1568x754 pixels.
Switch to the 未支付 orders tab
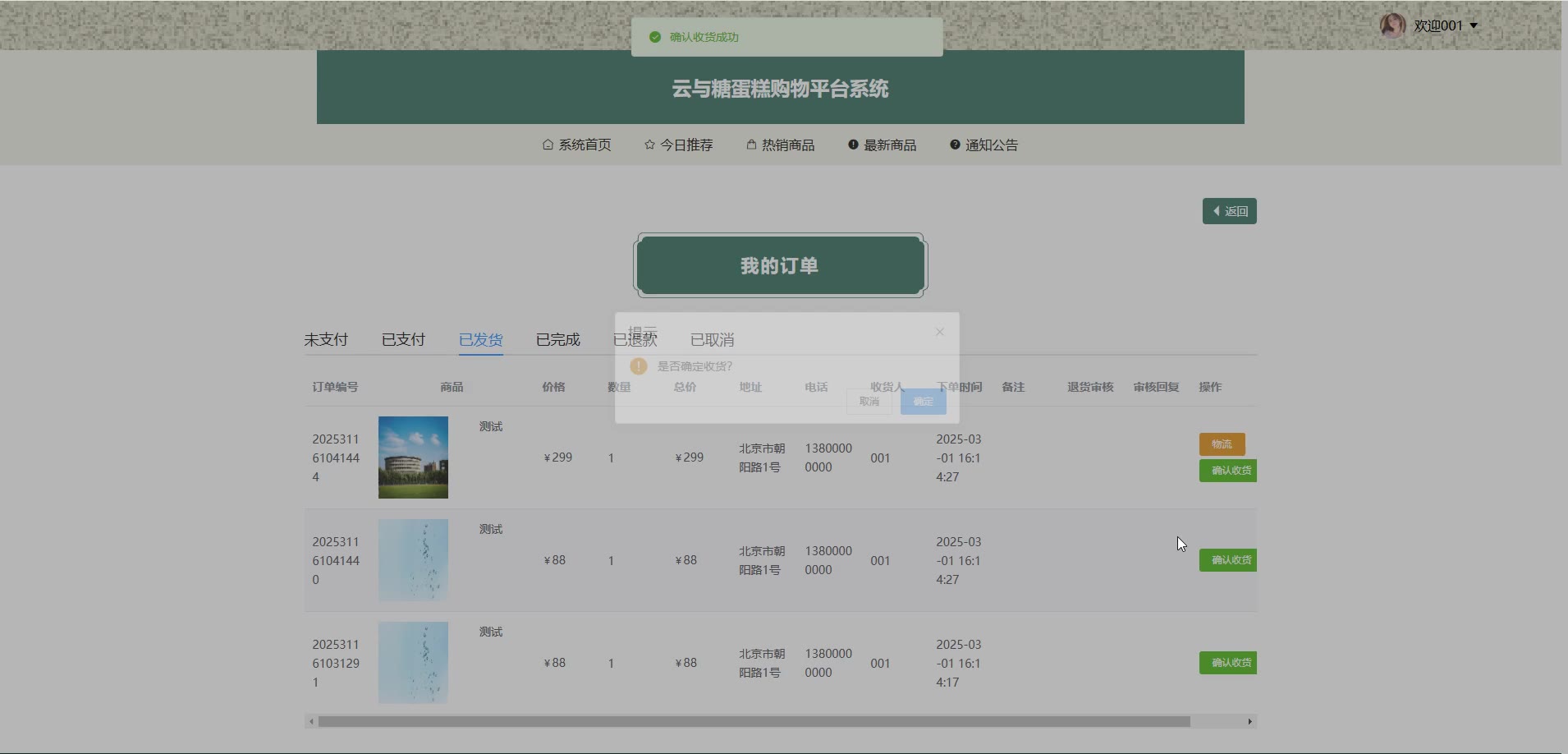click(x=326, y=339)
